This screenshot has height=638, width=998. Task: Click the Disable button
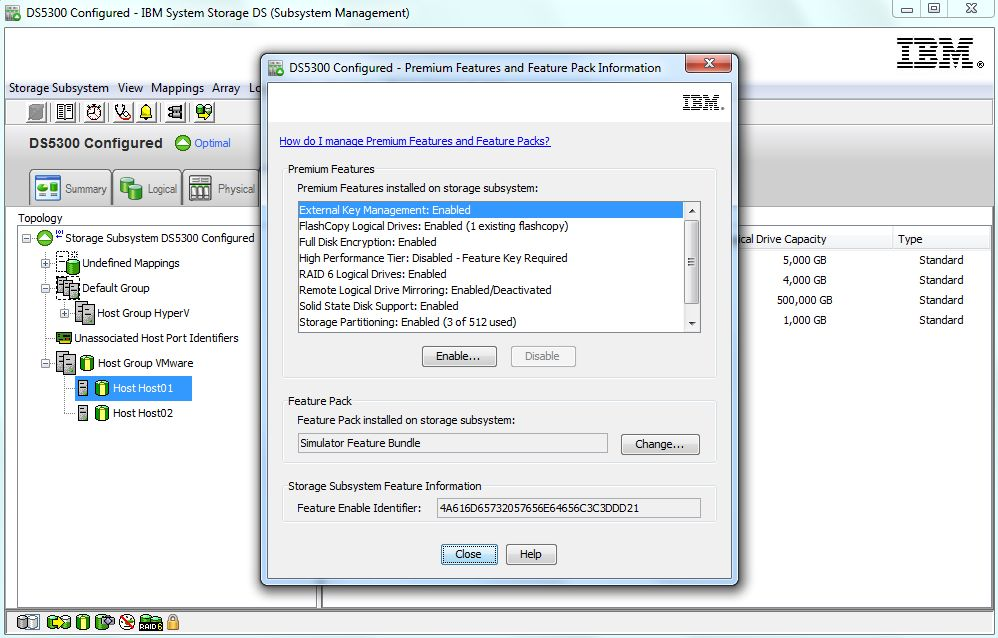tap(543, 357)
